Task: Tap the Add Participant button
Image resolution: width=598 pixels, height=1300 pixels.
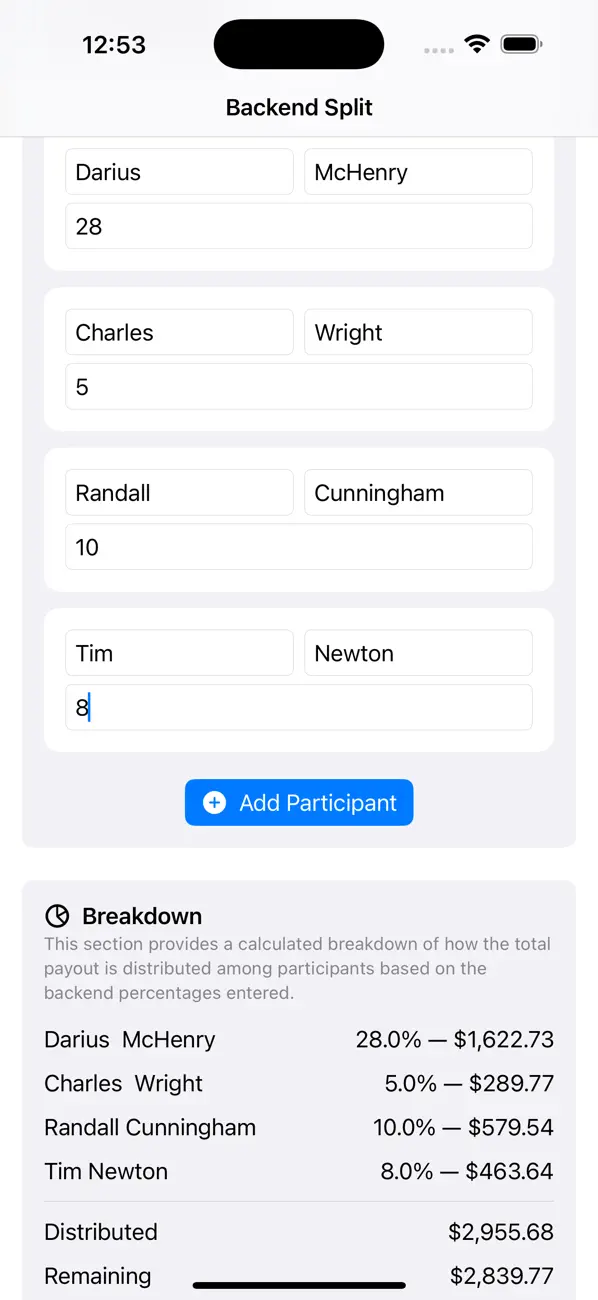Action: click(299, 802)
